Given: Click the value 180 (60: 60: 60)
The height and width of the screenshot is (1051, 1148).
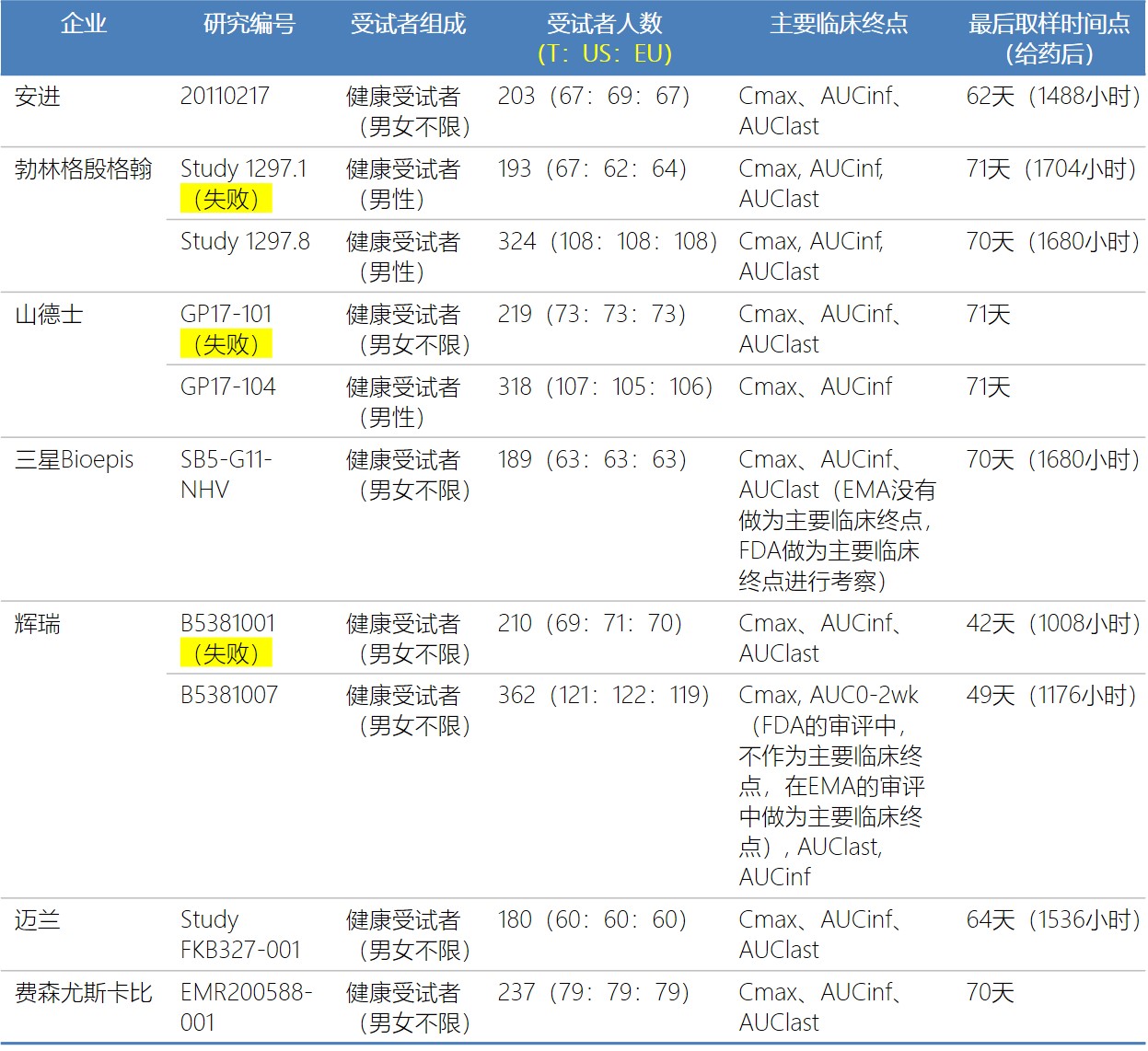Looking at the screenshot, I should [x=592, y=920].
